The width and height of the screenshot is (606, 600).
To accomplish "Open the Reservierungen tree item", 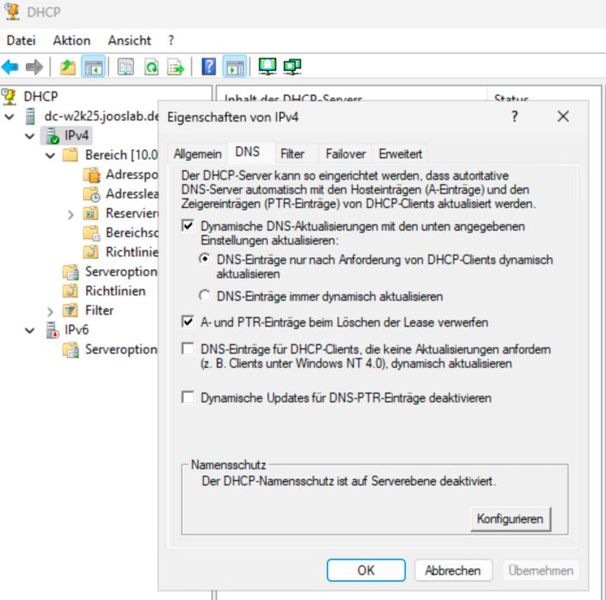I will click(132, 213).
